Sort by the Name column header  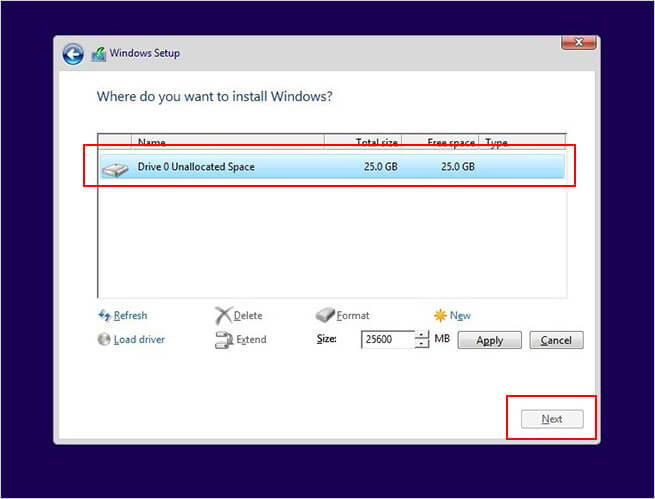[x=228, y=142]
